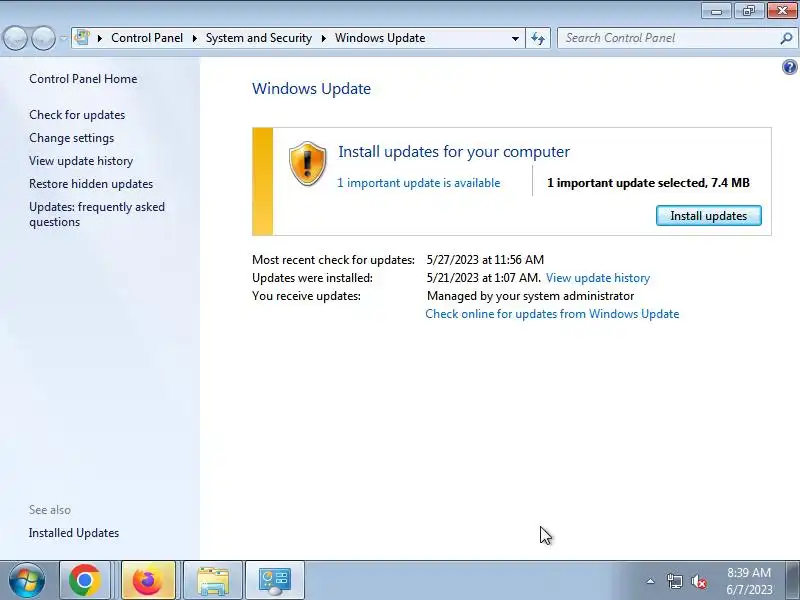Open the address bar history dropdown
800x600 pixels.
515,38
